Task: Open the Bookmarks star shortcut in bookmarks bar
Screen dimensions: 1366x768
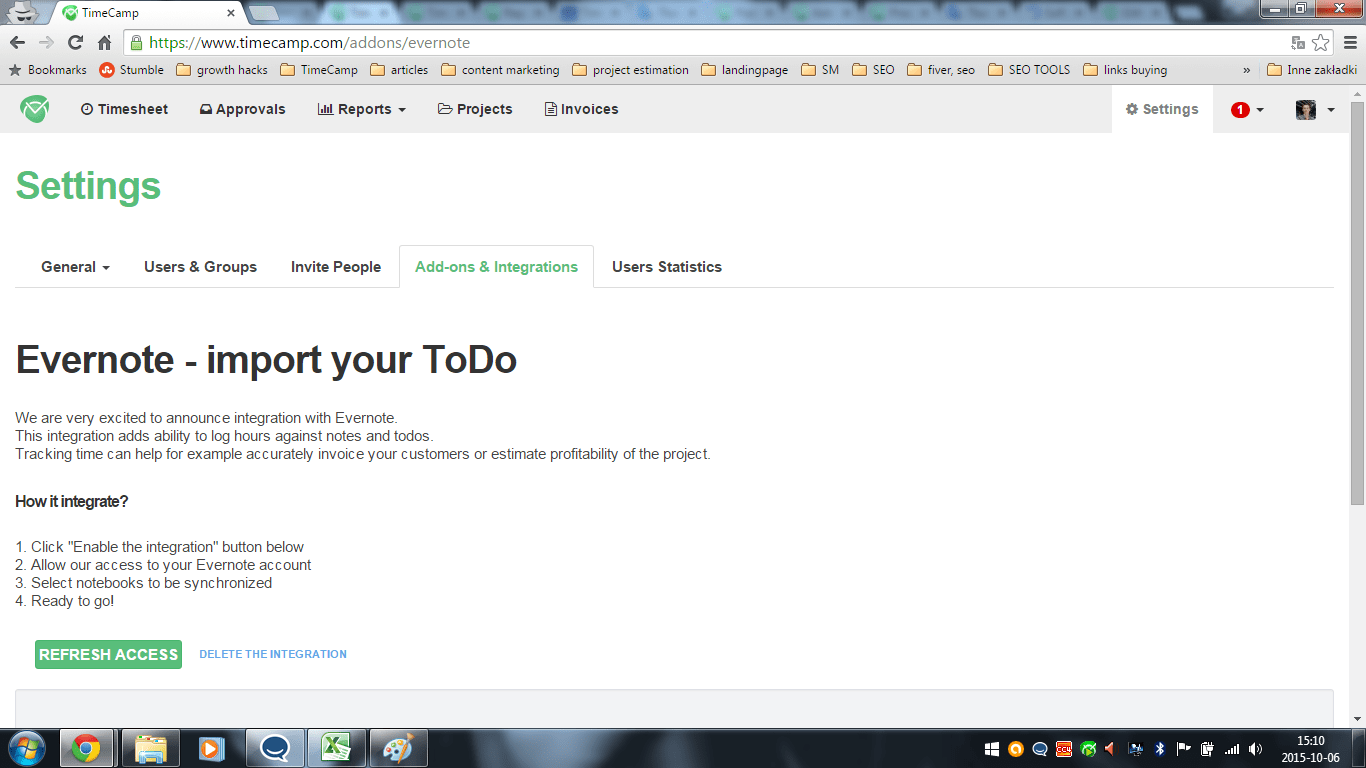Action: point(47,70)
